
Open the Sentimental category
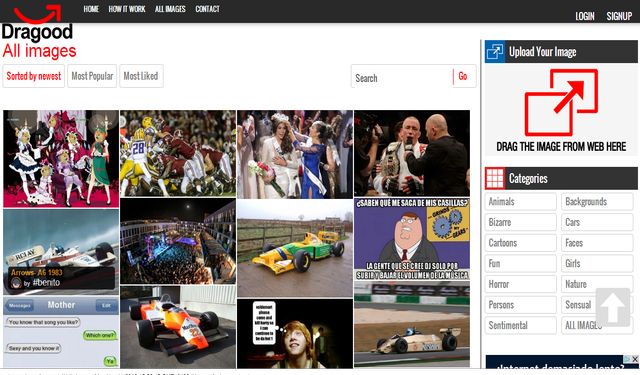click(x=520, y=325)
